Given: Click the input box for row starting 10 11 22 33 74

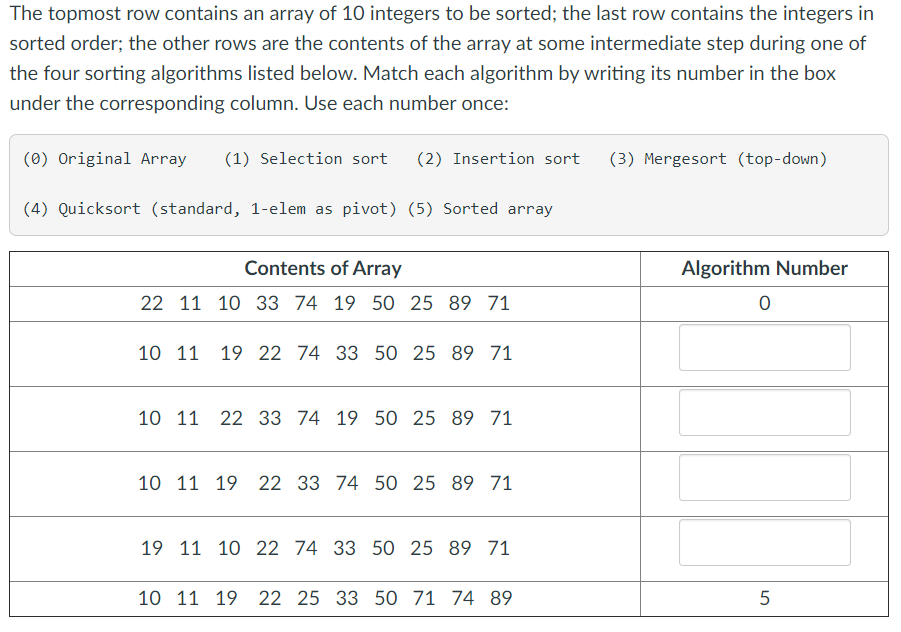Looking at the screenshot, I should tap(764, 412).
